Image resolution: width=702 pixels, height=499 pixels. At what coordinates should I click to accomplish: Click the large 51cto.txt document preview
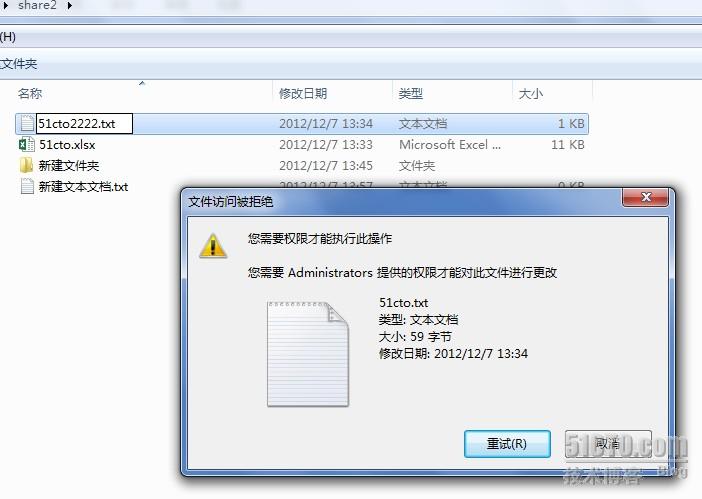[308, 354]
